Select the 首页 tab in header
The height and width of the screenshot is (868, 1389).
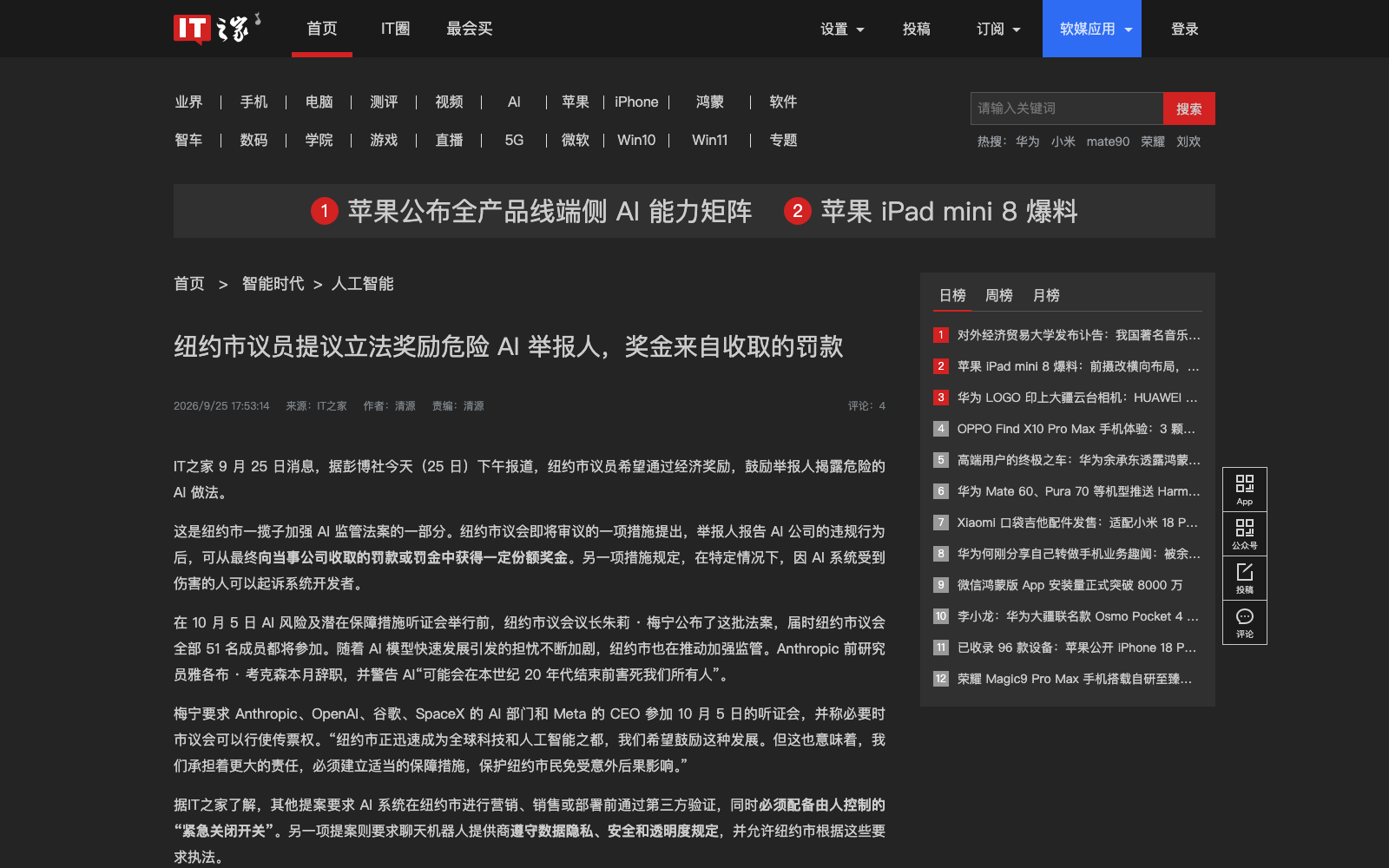point(322,29)
